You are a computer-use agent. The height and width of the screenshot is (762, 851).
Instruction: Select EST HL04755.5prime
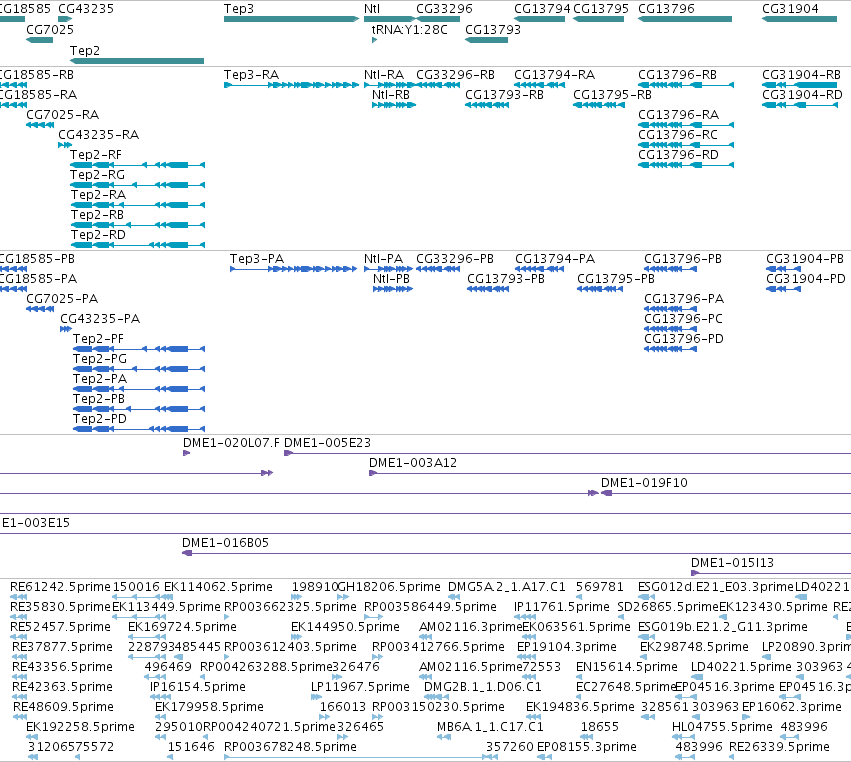pyautogui.click(x=722, y=727)
